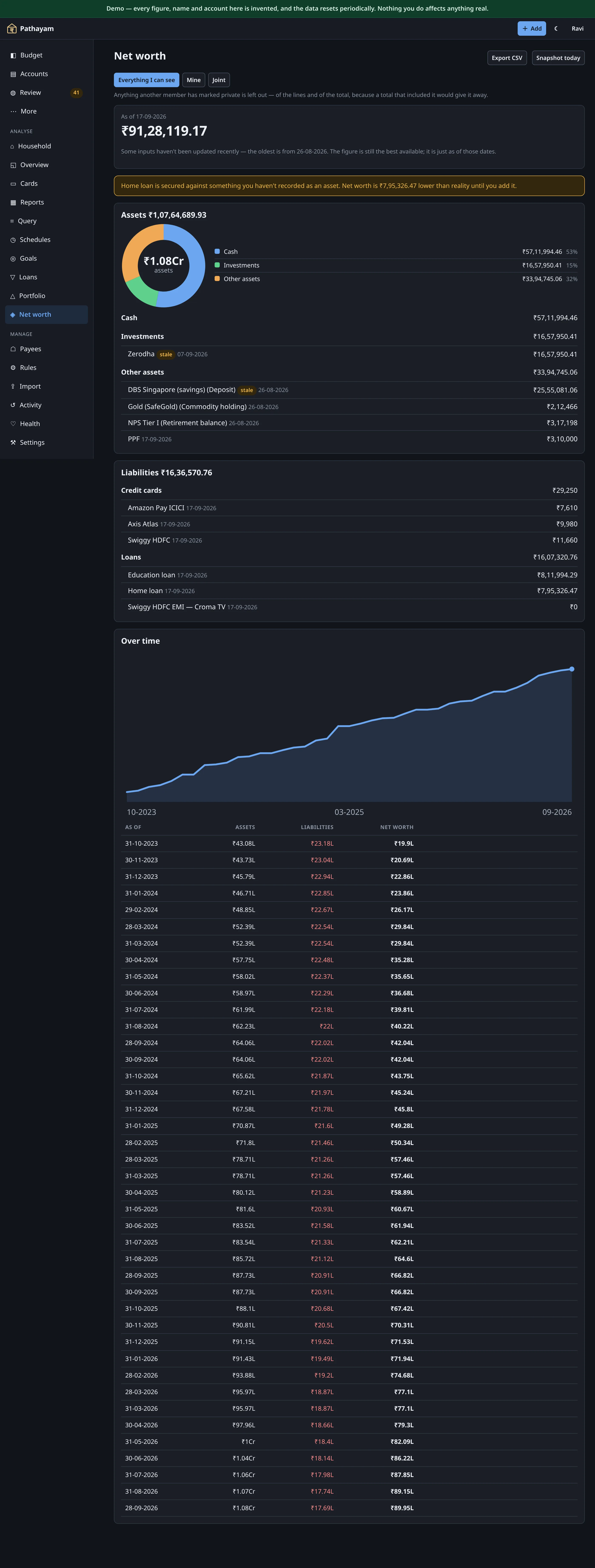The width and height of the screenshot is (595, 1568).
Task: Select the 31-10-2023 history row
Action: click(x=349, y=844)
